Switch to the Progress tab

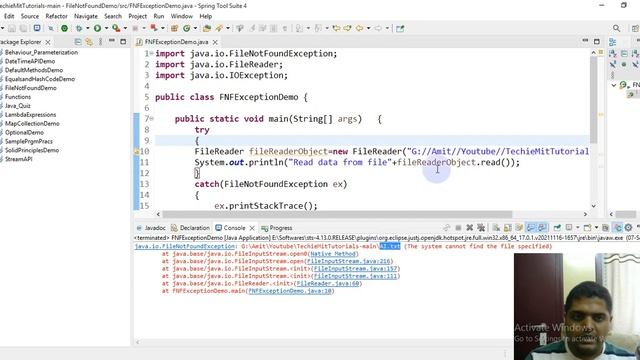277,228
